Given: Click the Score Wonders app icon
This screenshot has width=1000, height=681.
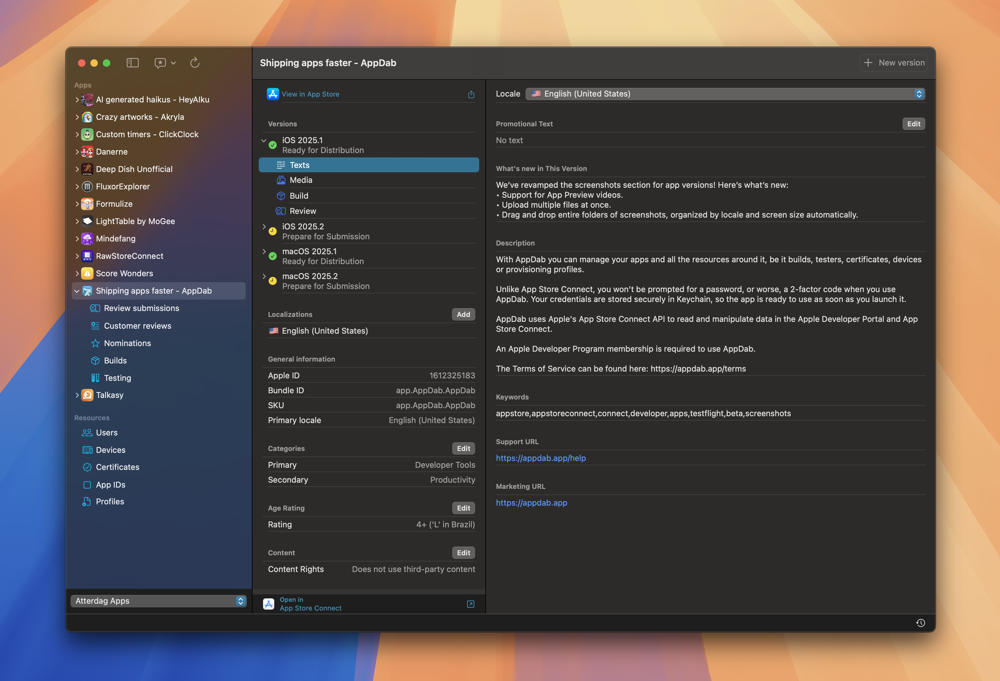Looking at the screenshot, I should pos(87,273).
